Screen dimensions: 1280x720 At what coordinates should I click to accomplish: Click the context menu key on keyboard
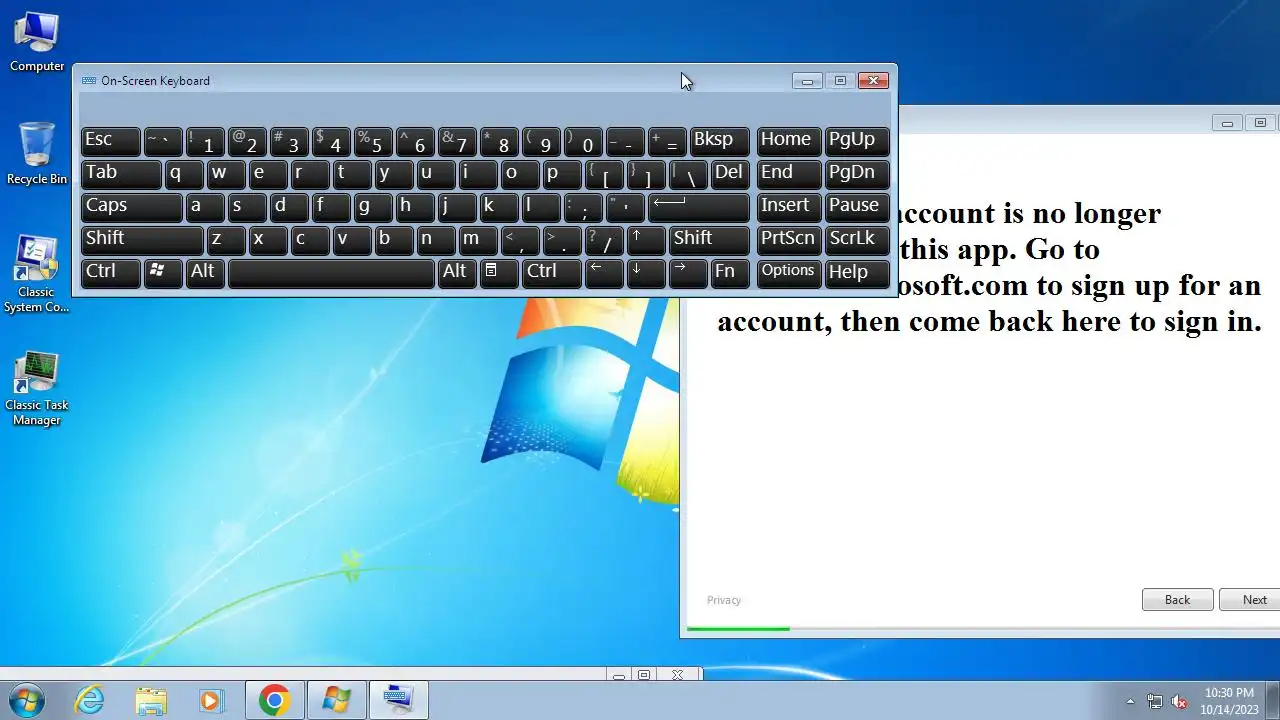coord(499,273)
